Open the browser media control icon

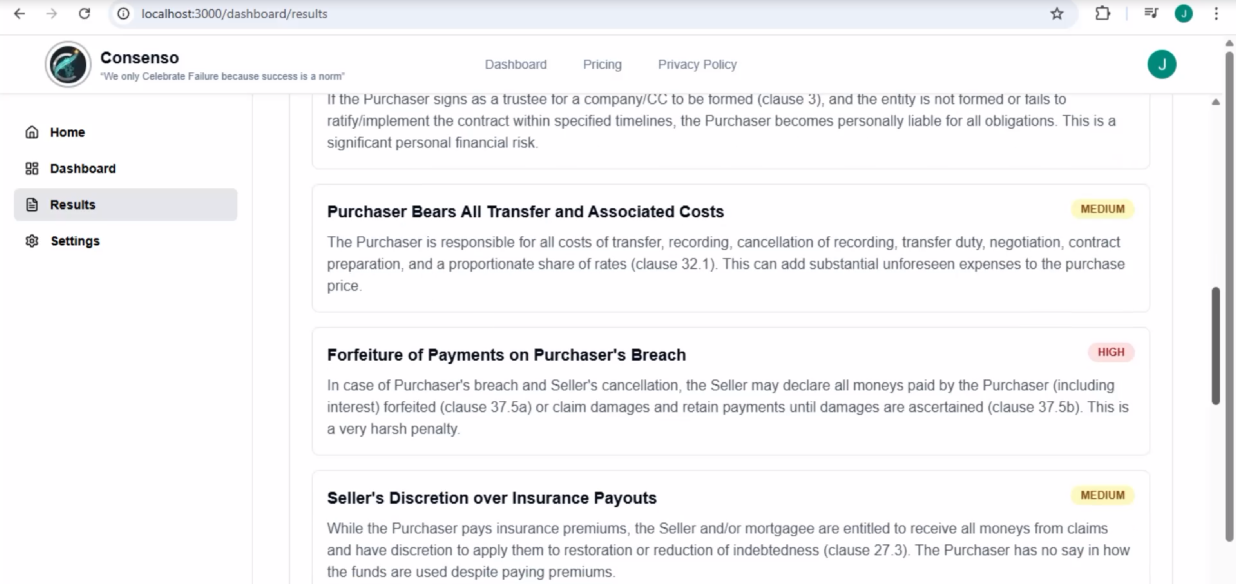coord(1151,14)
